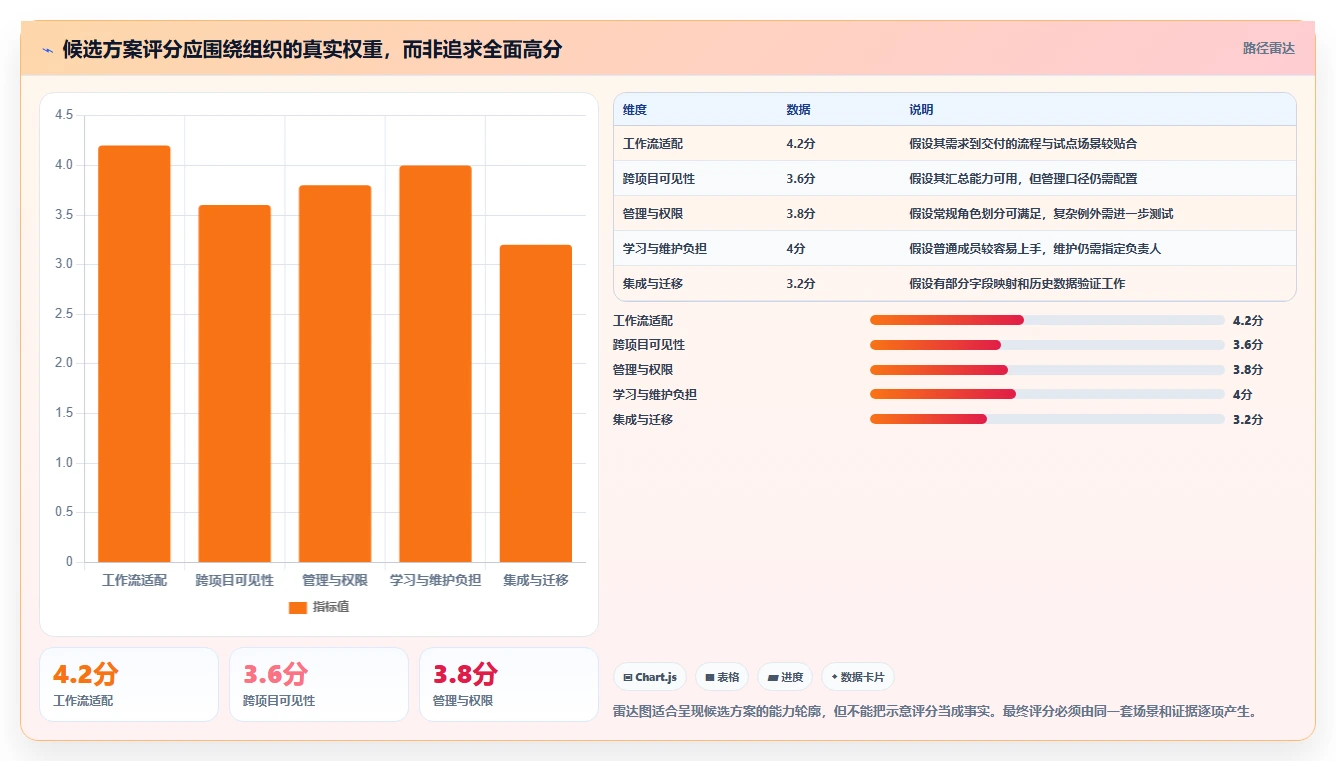
Task: Click the 集成与迁移 label in the progress list
Action: (643, 420)
